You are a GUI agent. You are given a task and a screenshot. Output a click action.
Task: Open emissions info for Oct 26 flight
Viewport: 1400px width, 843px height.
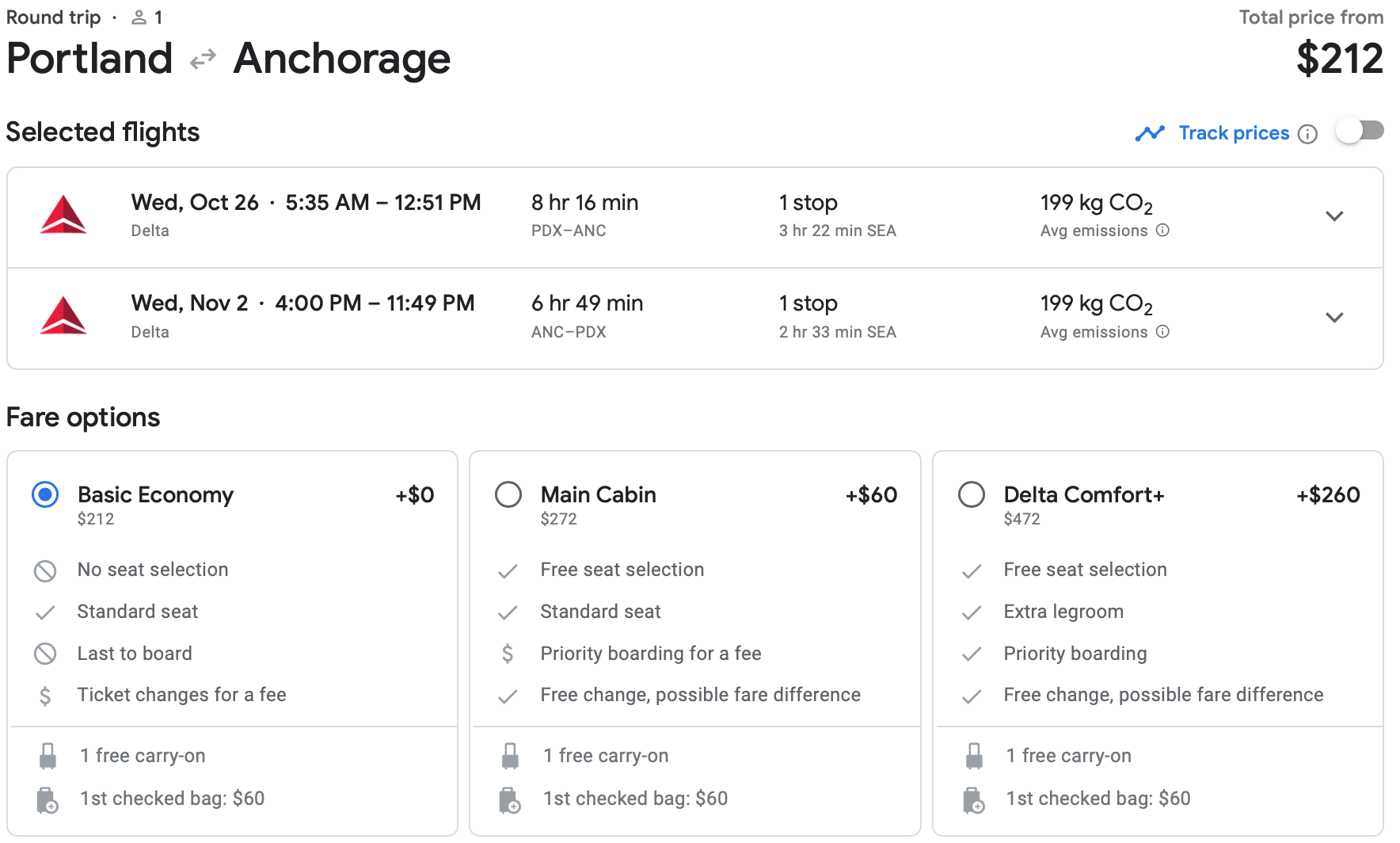pos(1162,231)
